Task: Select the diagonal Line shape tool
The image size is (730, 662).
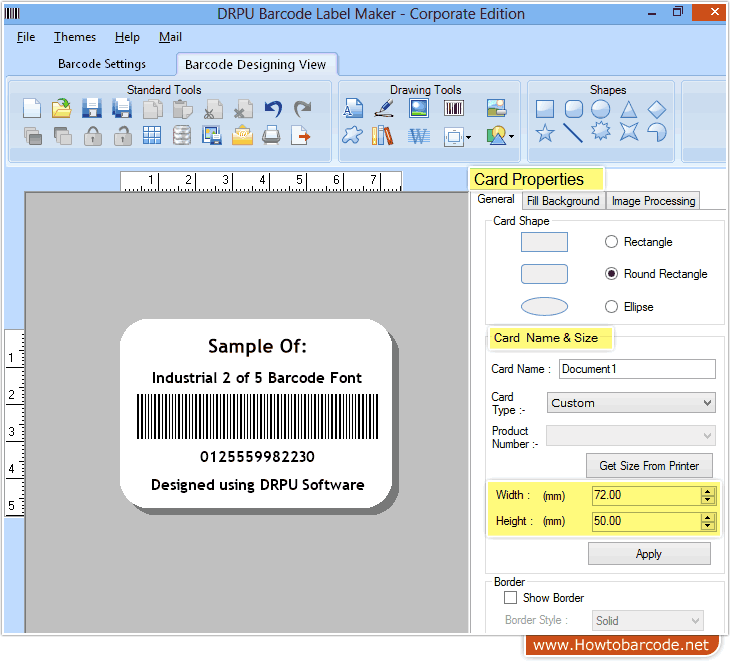Action: tap(573, 133)
